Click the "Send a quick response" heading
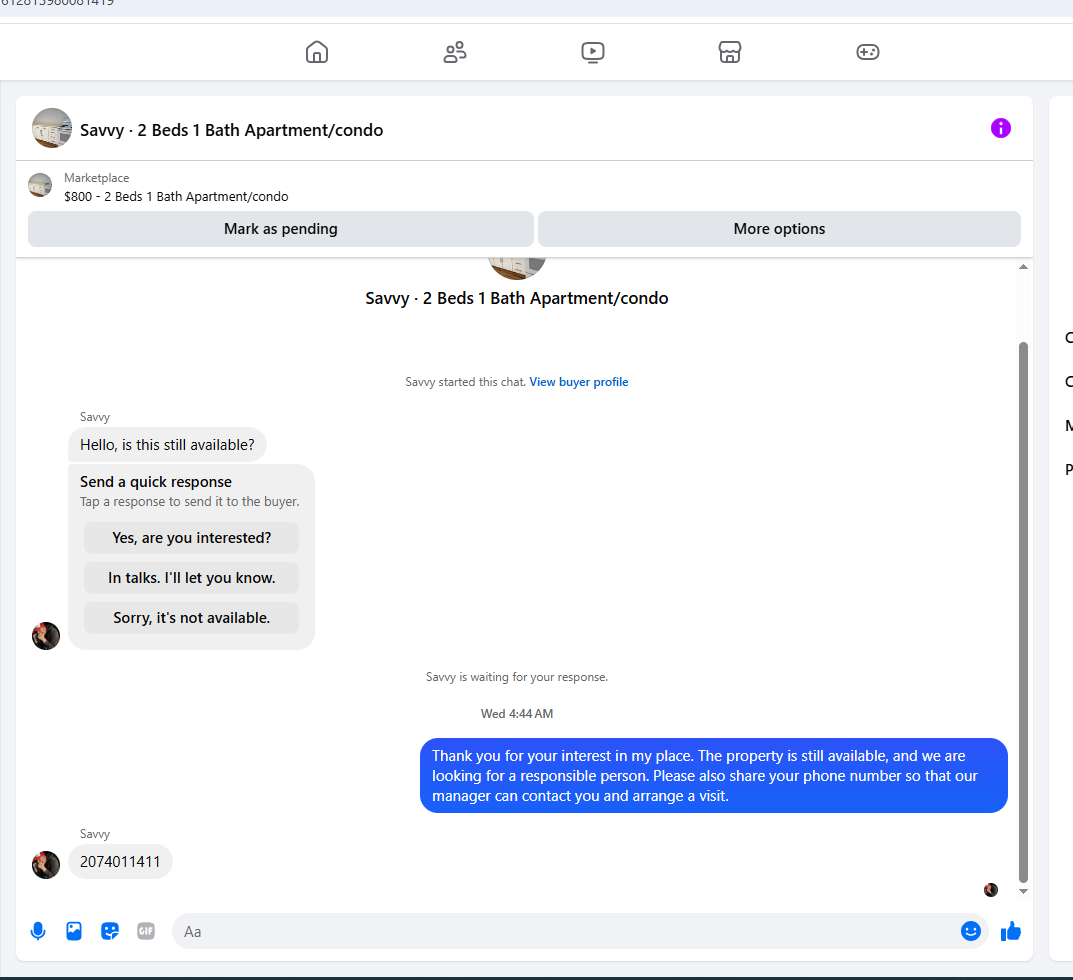 click(x=156, y=482)
